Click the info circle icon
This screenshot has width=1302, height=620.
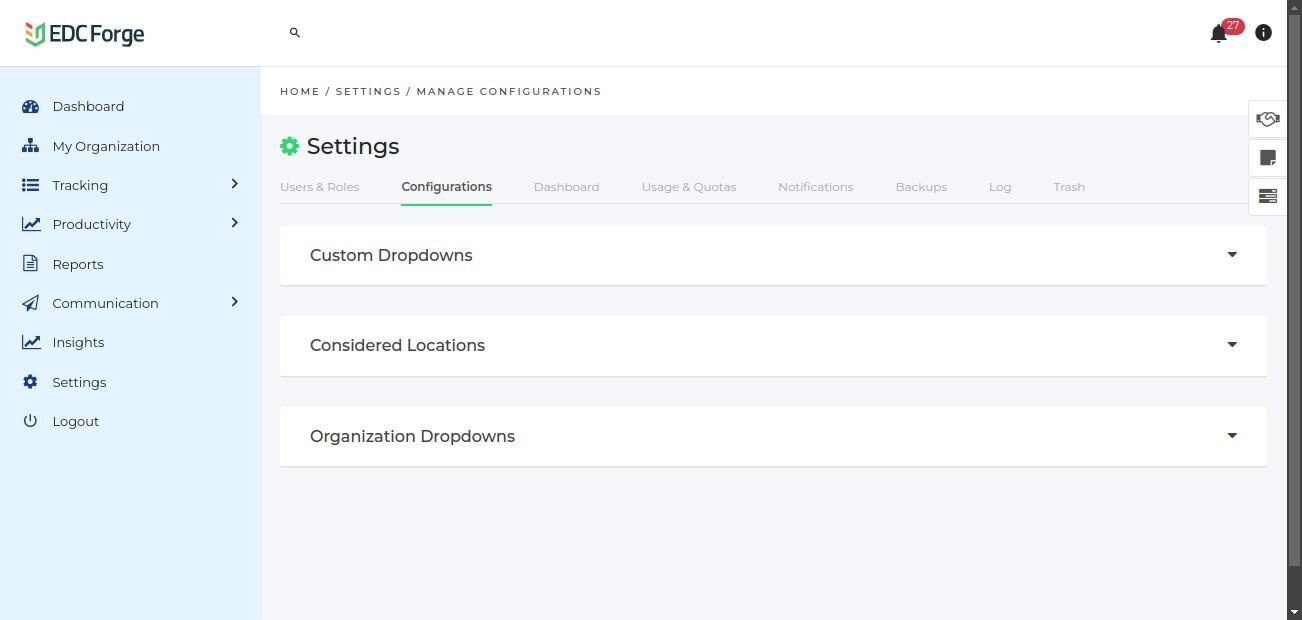[x=1263, y=33]
